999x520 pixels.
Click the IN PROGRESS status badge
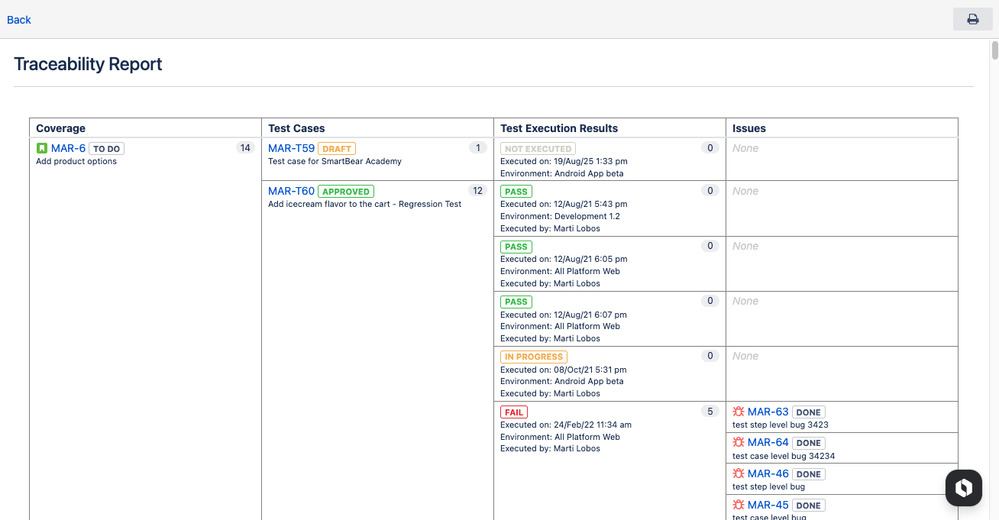click(x=534, y=357)
